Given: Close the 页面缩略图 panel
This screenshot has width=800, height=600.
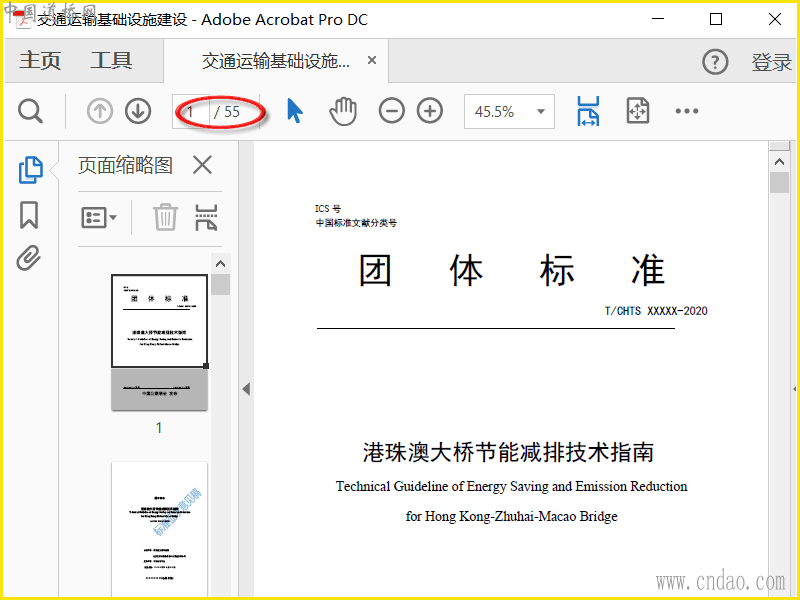Looking at the screenshot, I should 202,165.
